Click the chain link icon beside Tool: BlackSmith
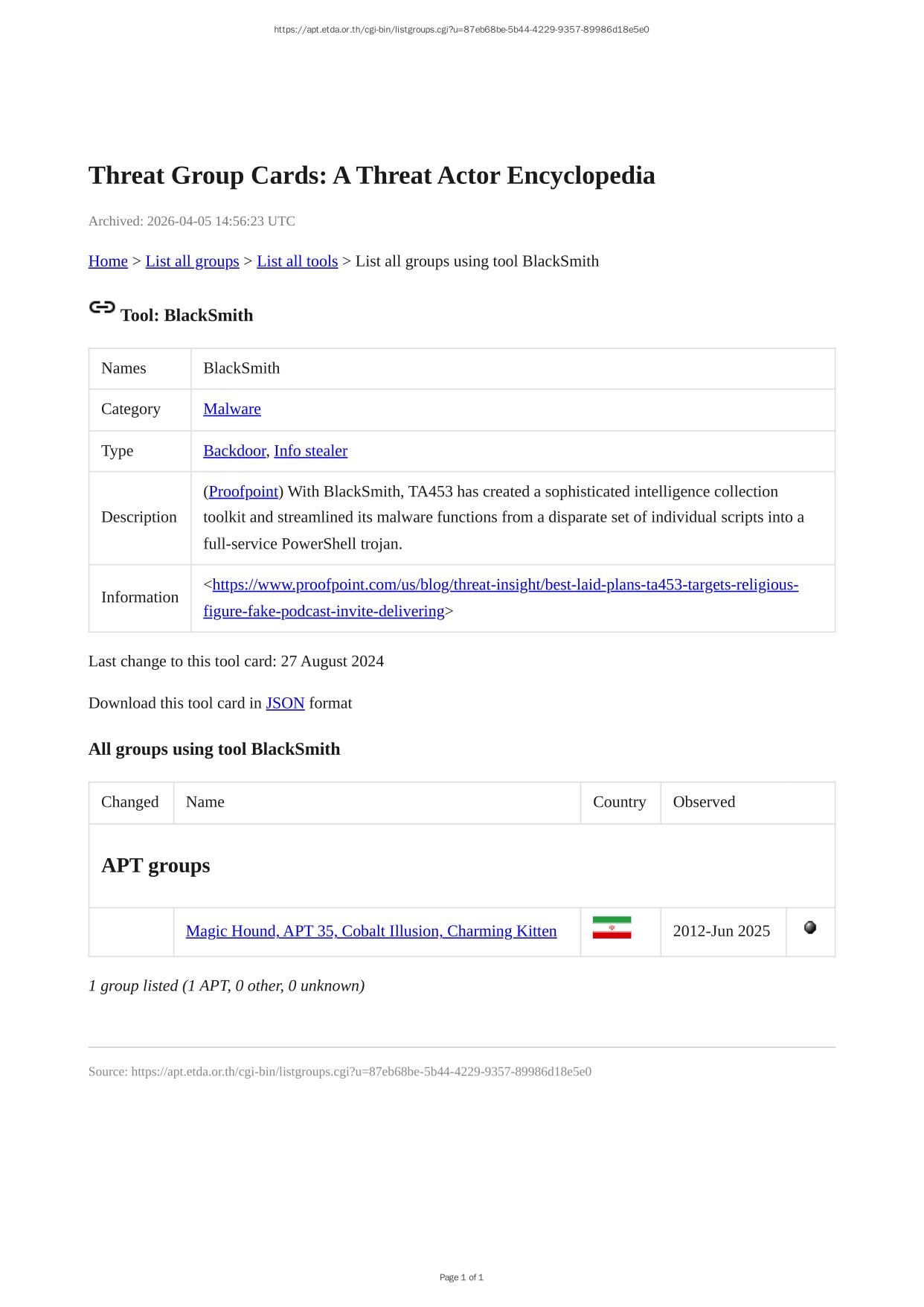 pyautogui.click(x=102, y=307)
